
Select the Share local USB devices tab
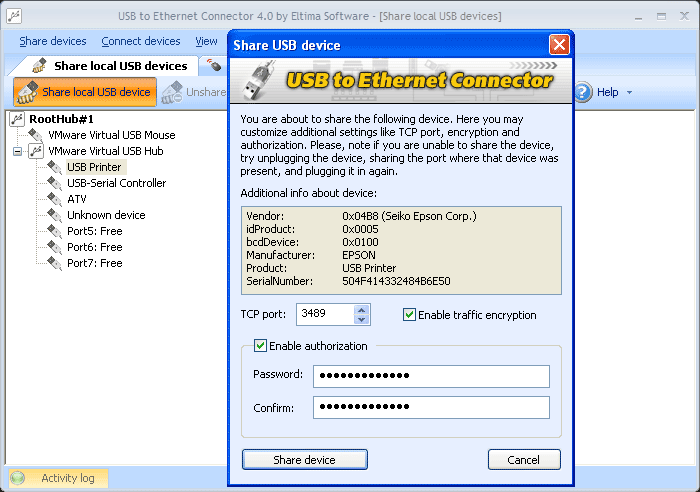(x=109, y=66)
